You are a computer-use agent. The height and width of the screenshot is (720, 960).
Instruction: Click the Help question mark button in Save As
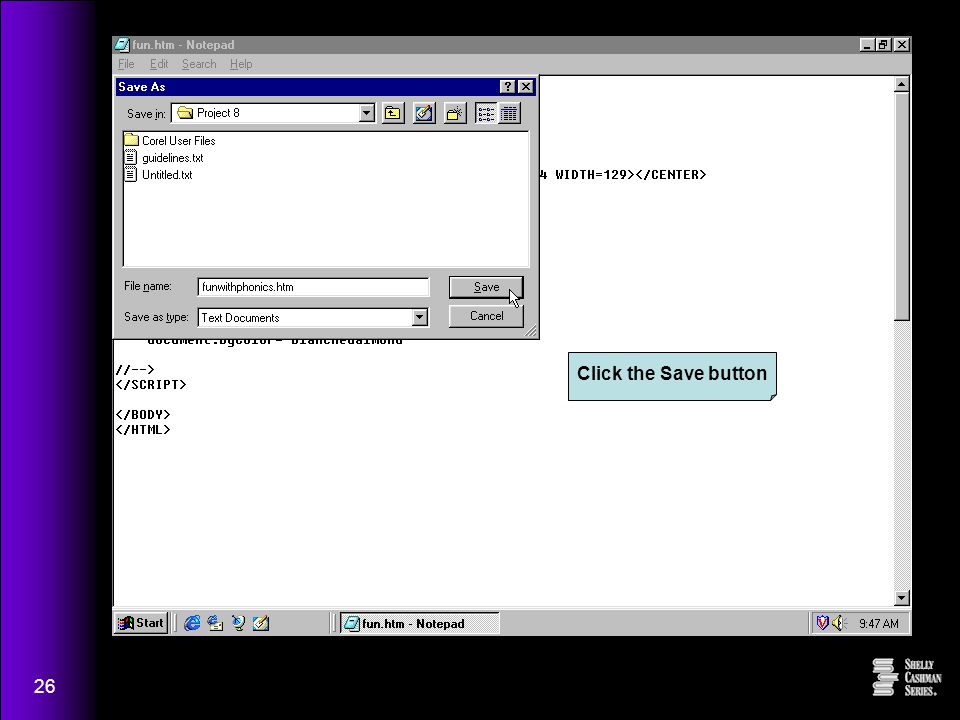click(x=508, y=87)
